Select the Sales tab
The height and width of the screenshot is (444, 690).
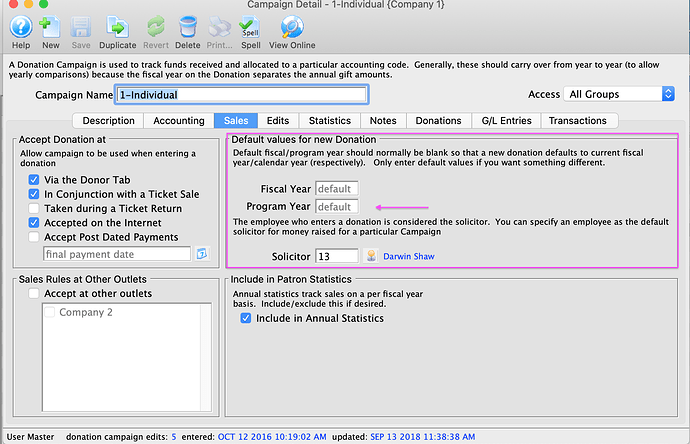(x=236, y=121)
